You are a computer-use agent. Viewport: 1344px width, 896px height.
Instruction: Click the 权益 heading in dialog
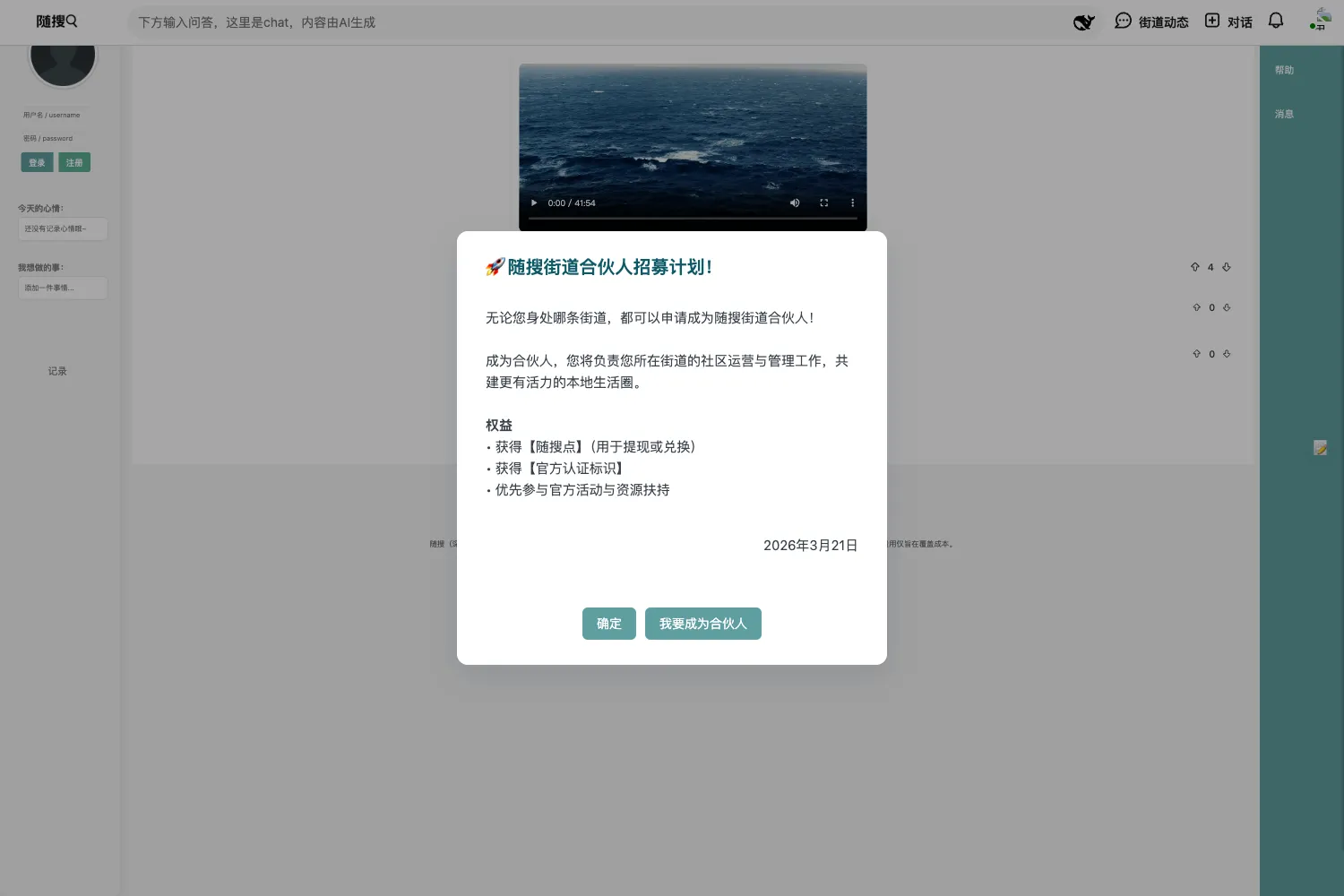[x=499, y=425]
